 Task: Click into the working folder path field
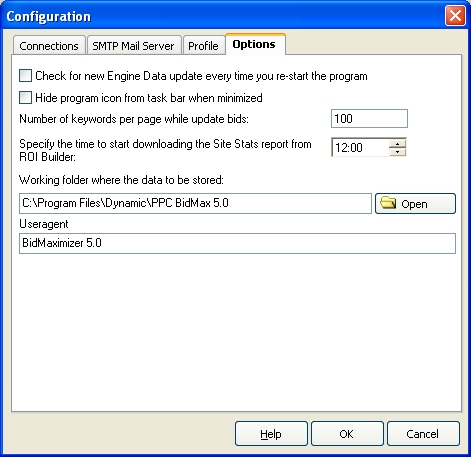pyautogui.click(x=195, y=203)
